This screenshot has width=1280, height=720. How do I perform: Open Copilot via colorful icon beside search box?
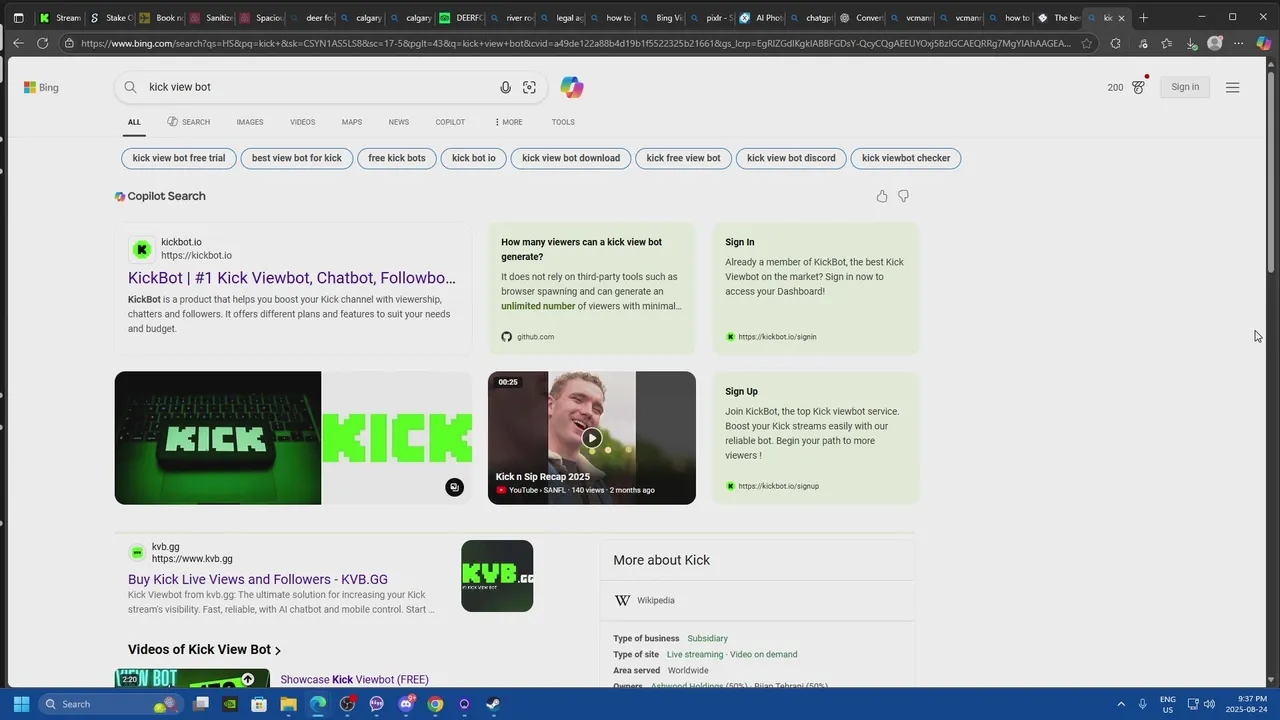[x=572, y=87]
